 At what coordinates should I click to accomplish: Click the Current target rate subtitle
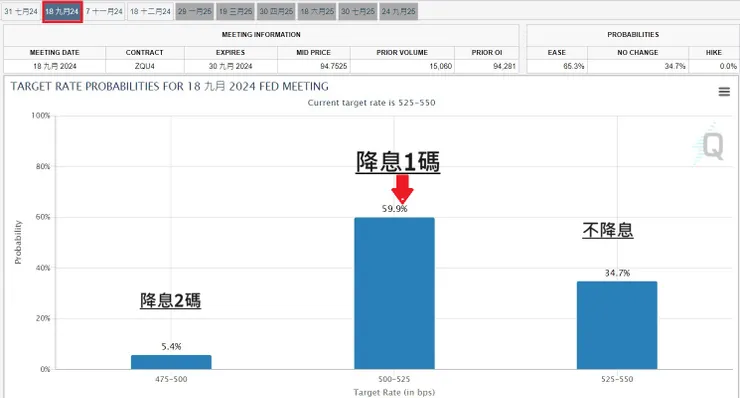click(x=371, y=102)
